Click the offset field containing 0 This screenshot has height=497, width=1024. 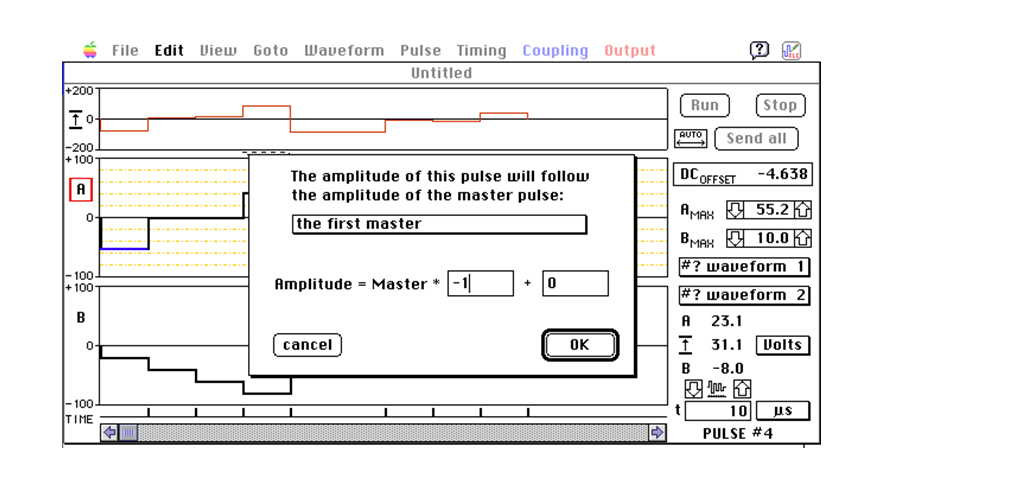(575, 283)
